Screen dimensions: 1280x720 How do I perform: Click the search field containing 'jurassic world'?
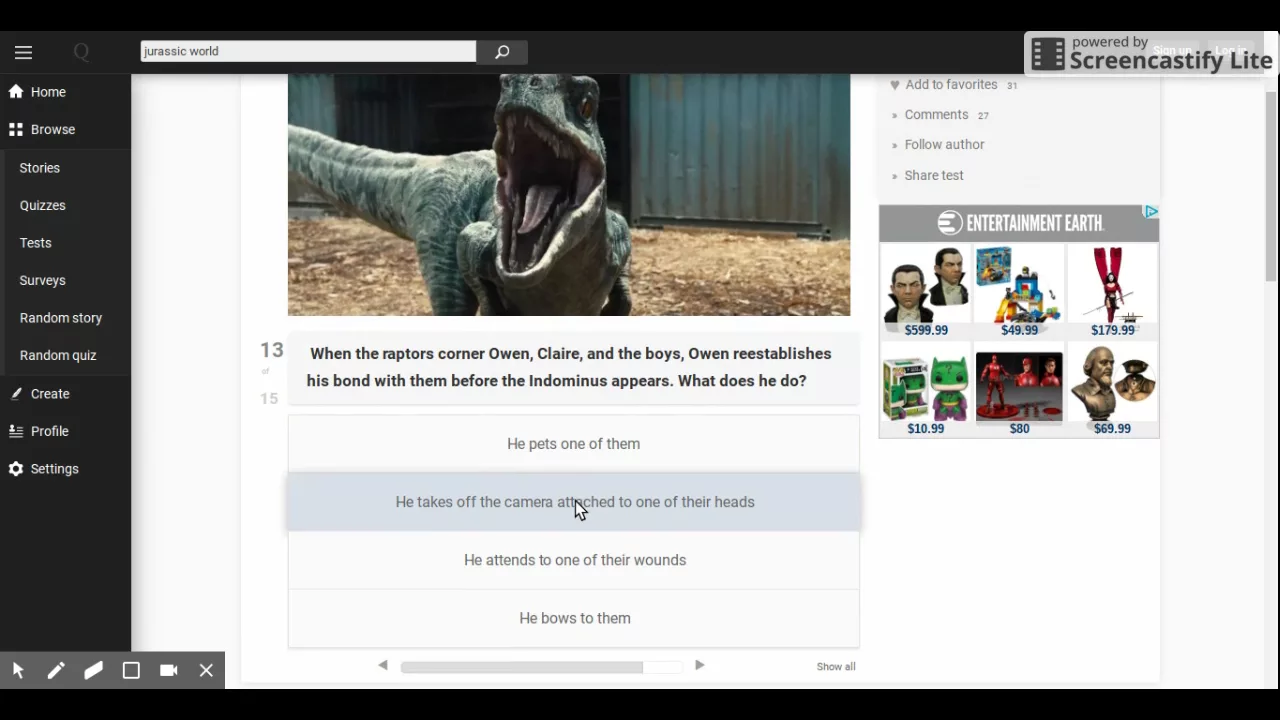pos(308,52)
